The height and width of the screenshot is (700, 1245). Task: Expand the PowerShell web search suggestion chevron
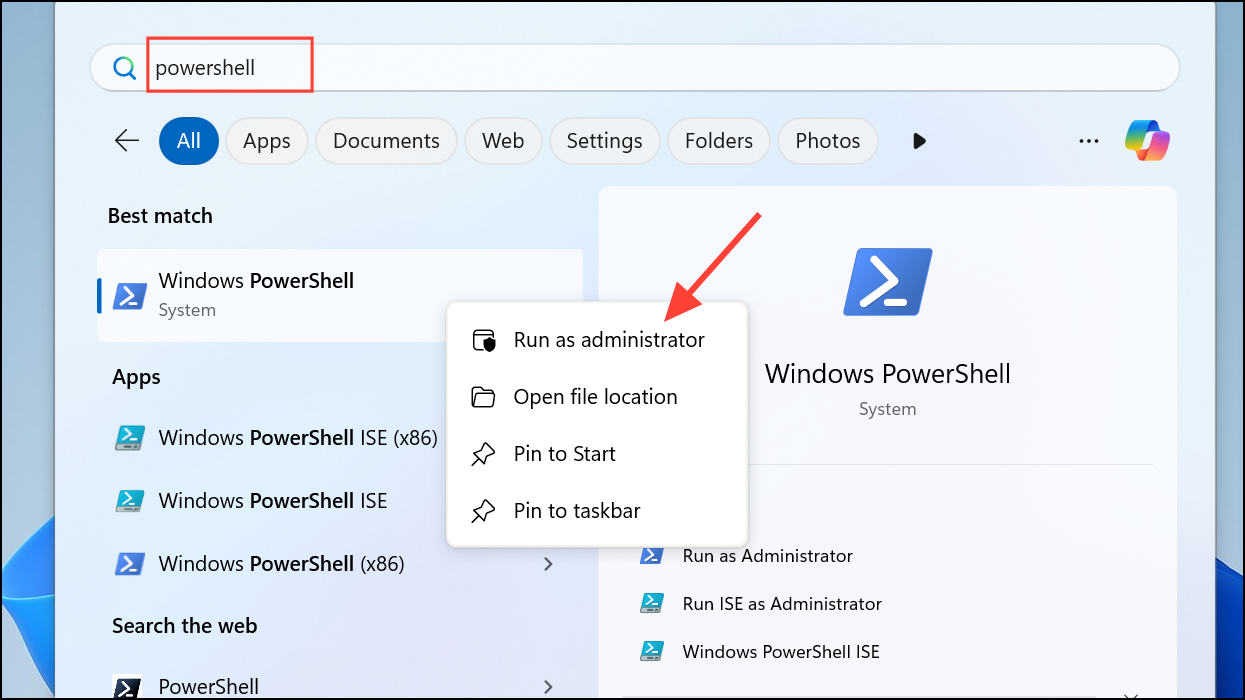pos(548,686)
